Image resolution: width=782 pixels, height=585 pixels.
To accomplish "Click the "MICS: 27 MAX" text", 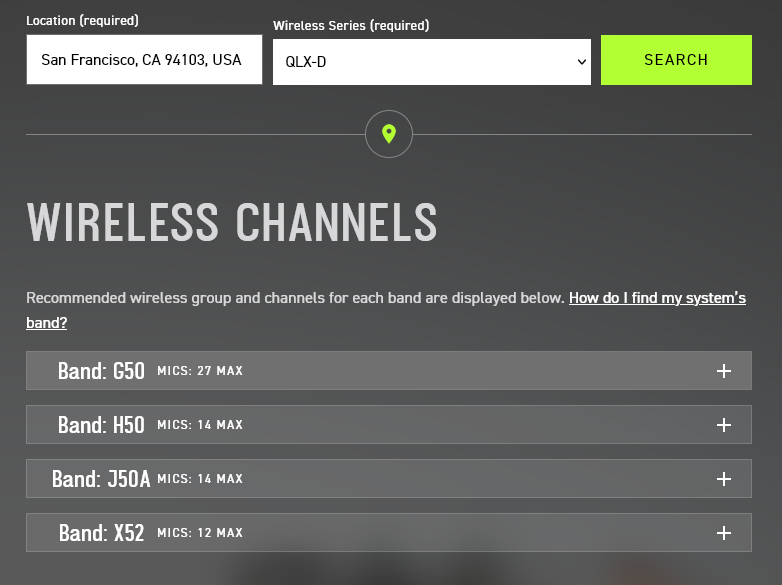I will click(x=200, y=371).
